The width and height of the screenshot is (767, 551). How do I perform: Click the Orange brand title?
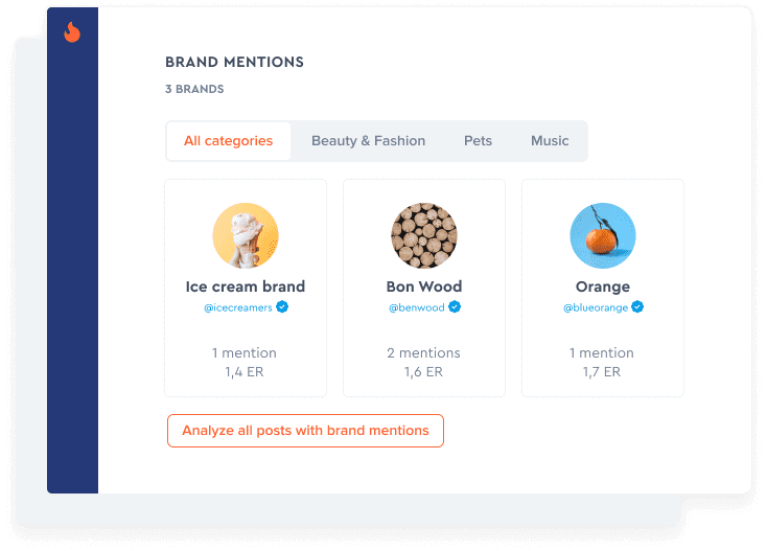603,287
